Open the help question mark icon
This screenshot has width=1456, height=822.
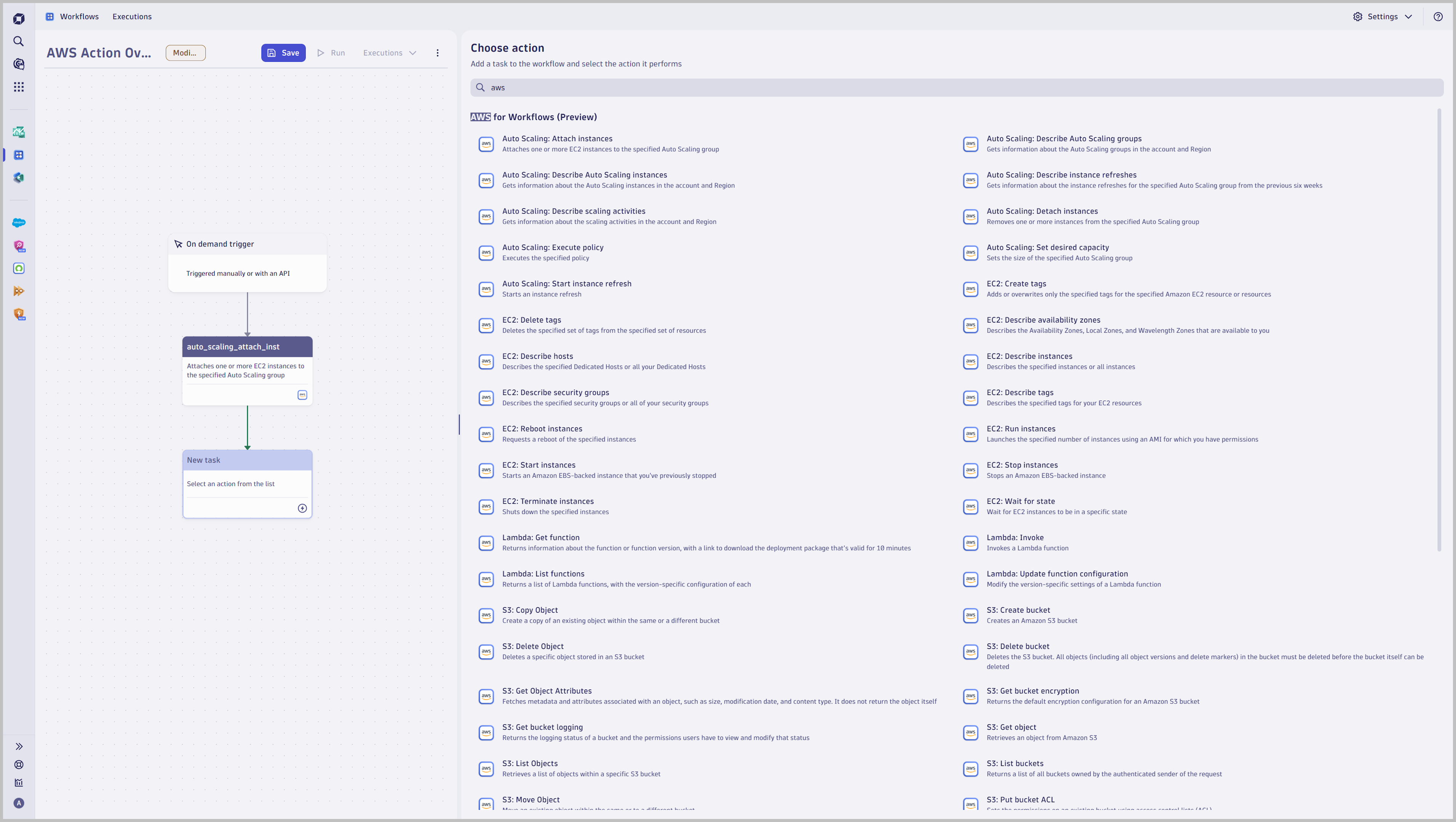click(x=1438, y=16)
